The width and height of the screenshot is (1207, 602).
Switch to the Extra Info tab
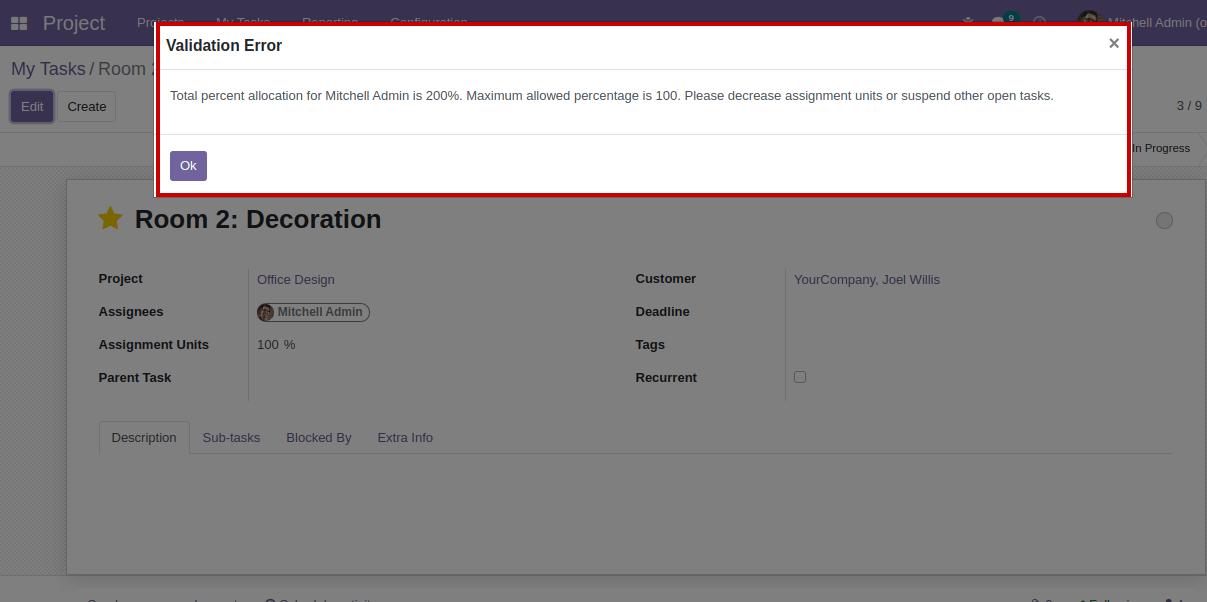(405, 437)
